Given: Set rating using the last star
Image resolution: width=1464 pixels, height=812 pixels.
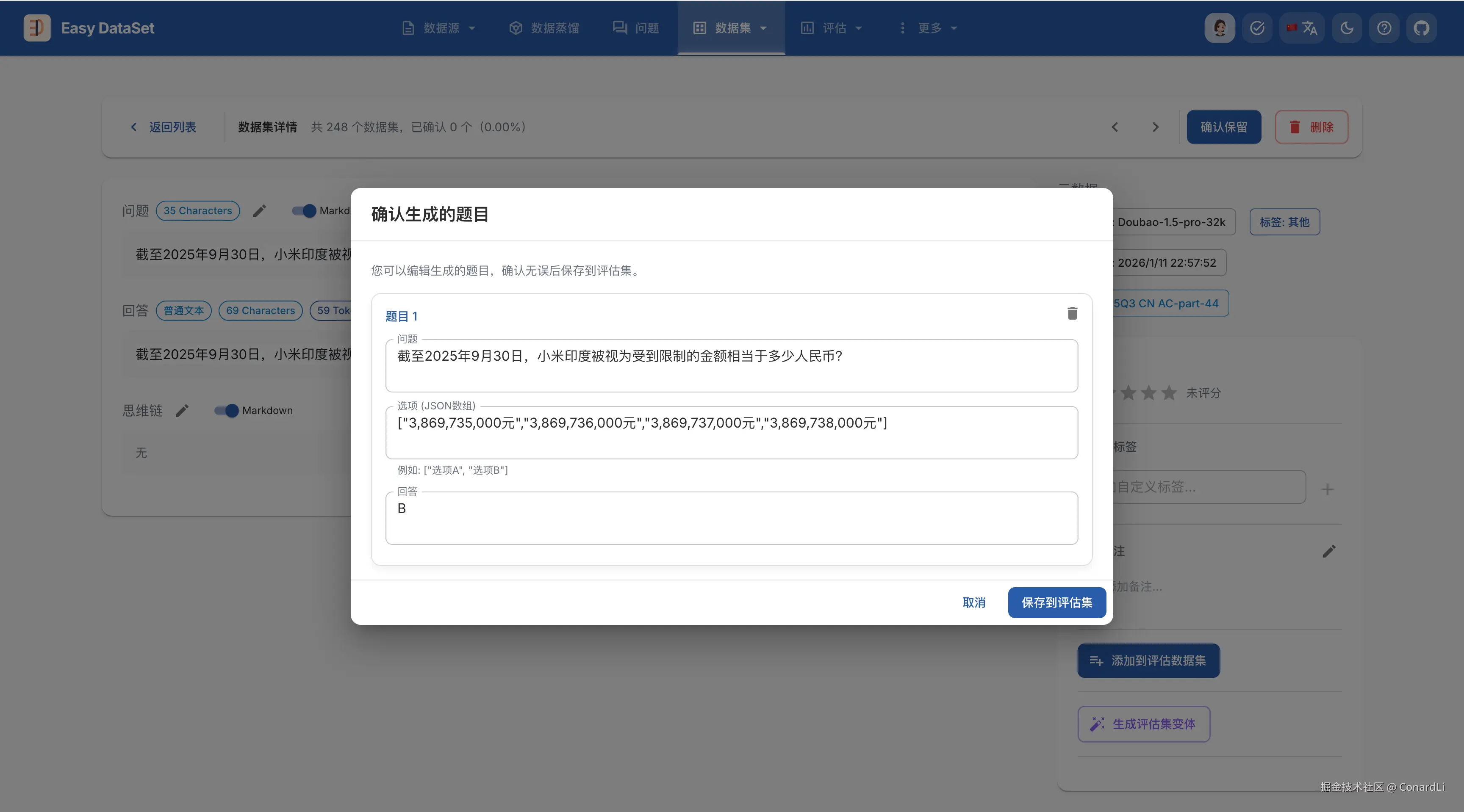Looking at the screenshot, I should pos(1169,393).
